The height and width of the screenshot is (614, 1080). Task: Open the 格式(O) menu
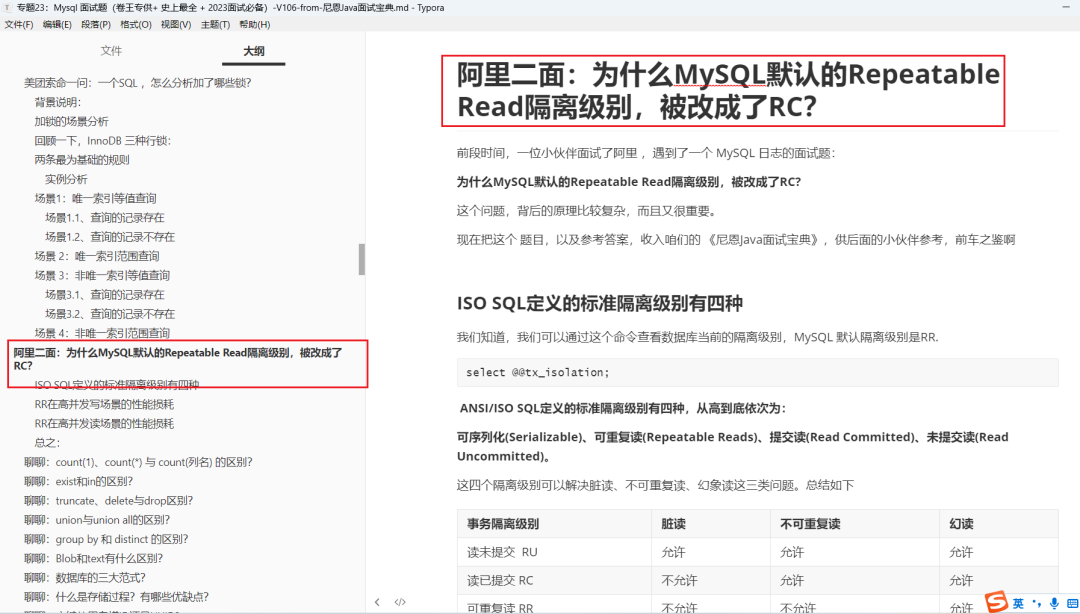coord(136,25)
